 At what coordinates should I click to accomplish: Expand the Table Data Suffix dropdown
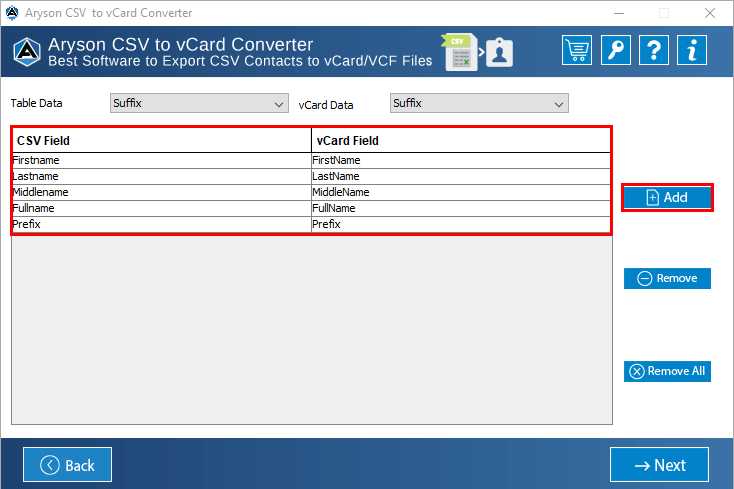coord(199,103)
